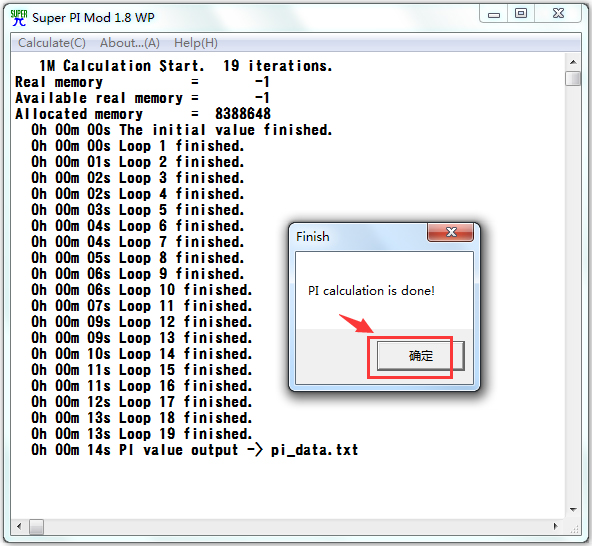Image resolution: width=592 pixels, height=546 pixels.
Task: Close the Finish dialog with red X
Action: [x=450, y=232]
